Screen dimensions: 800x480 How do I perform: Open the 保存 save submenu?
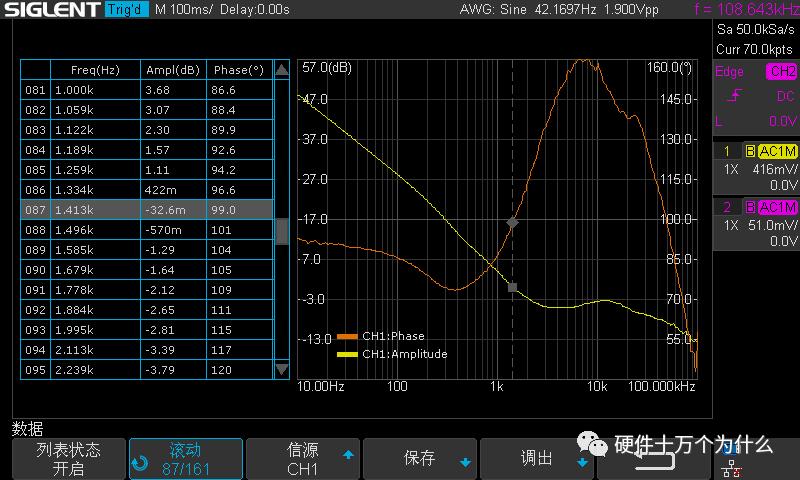click(420, 459)
